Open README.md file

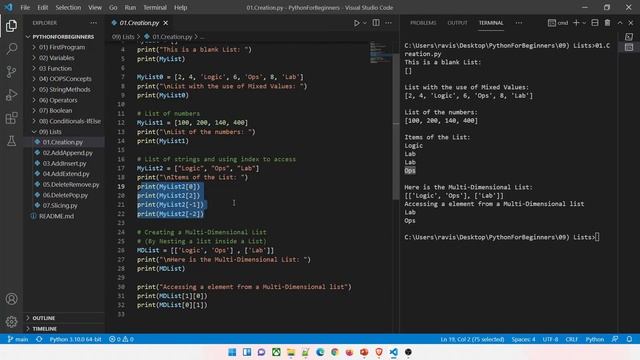[56, 216]
